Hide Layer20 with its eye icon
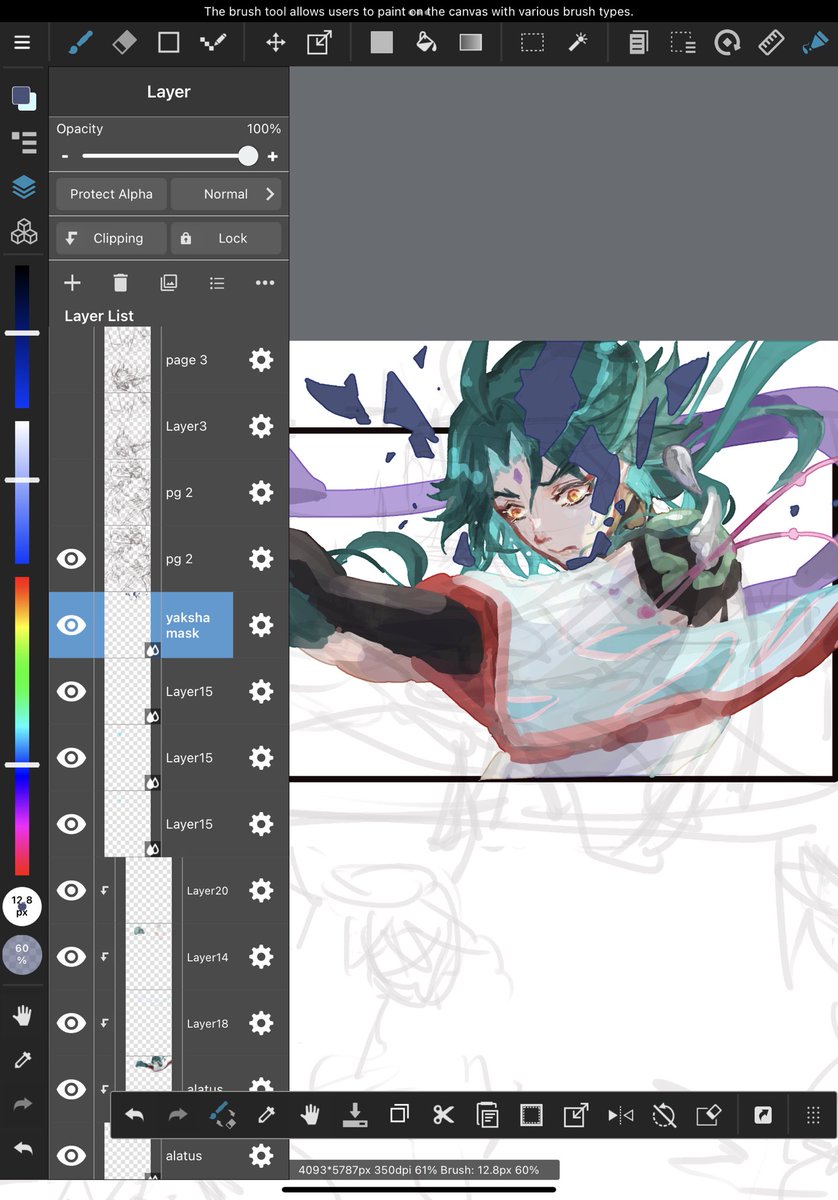Viewport: 838px width, 1200px height. (x=71, y=890)
